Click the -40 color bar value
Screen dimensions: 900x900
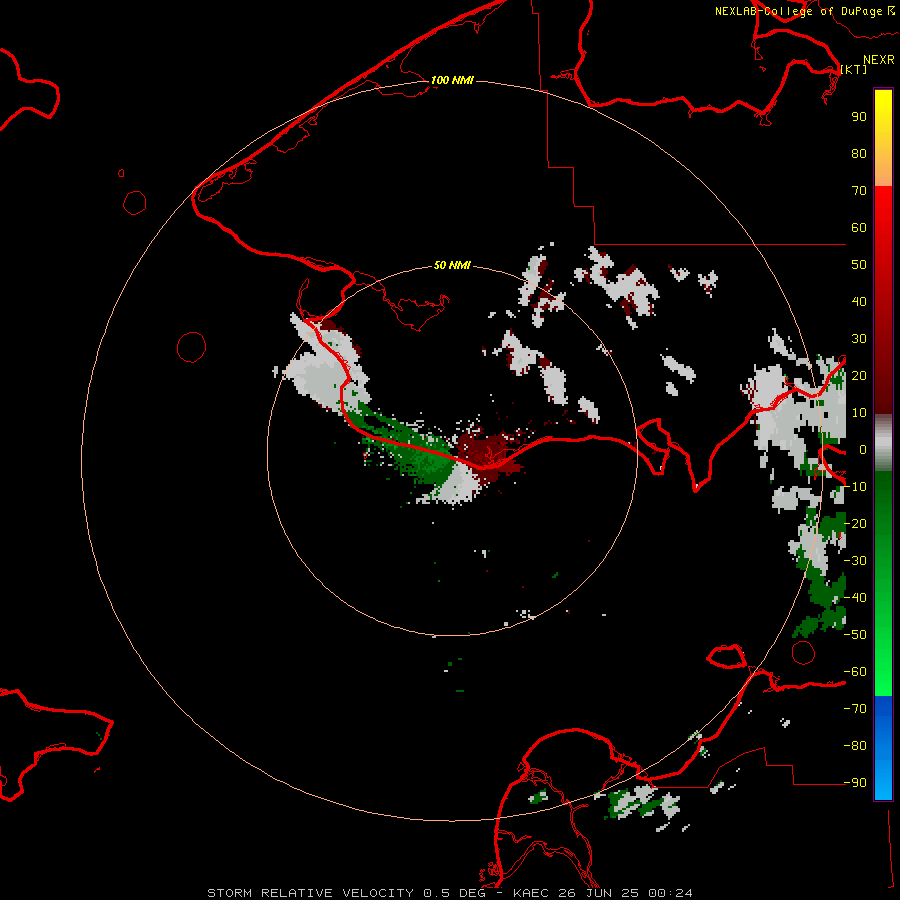click(x=855, y=598)
